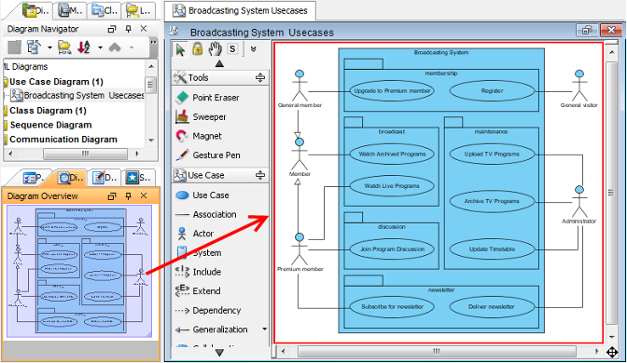
Task: Expand palette options double chevron
Action: pos(253,49)
